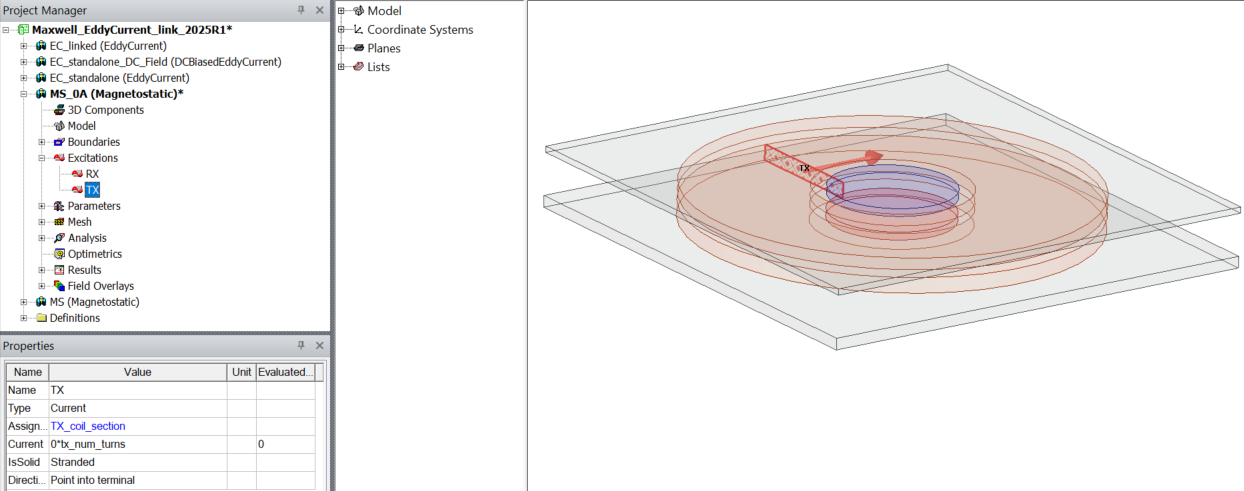Click the Value column header
Image resolution: width=1244 pixels, height=491 pixels.
coord(138,372)
